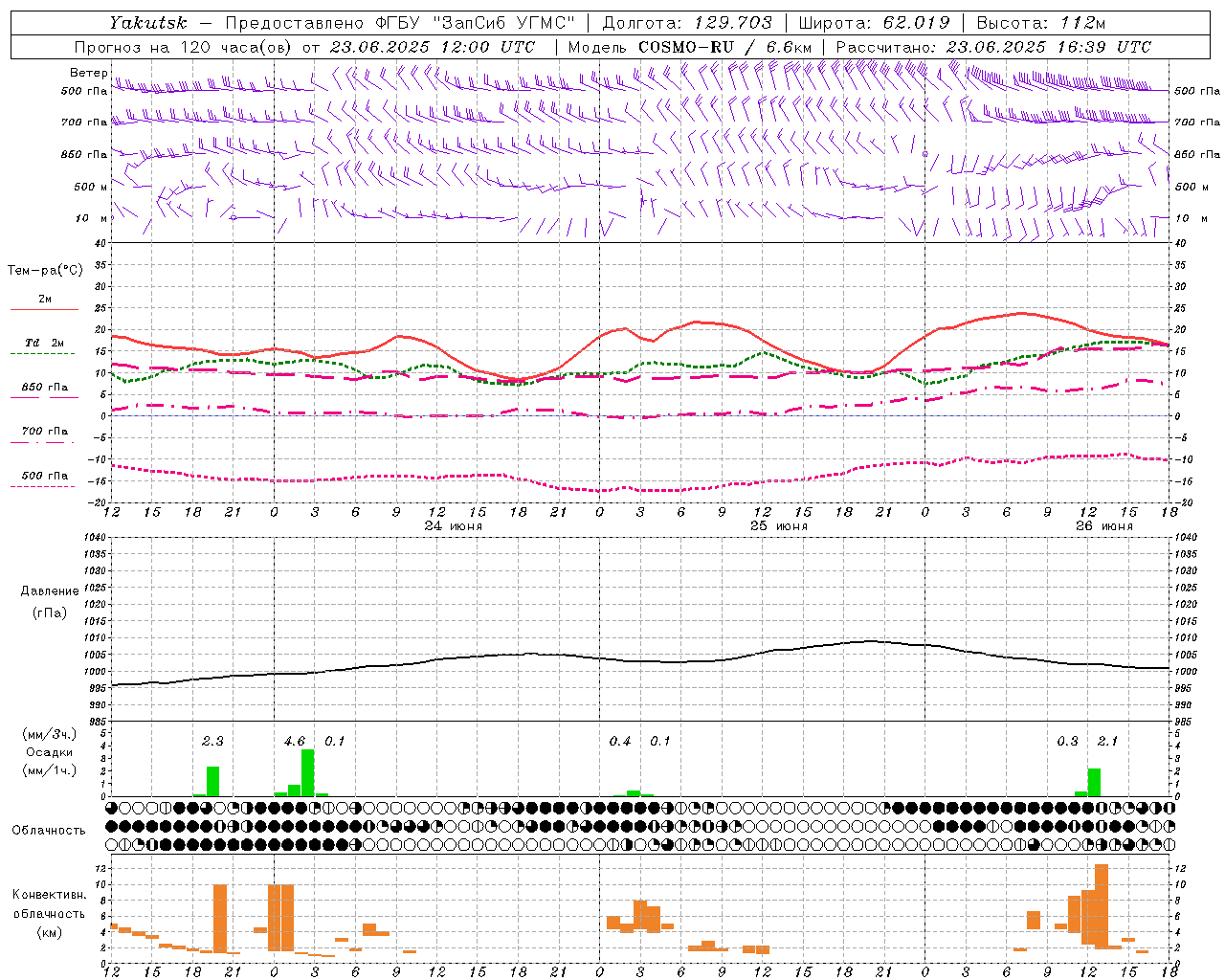Click the (мм/3ч.) units label
This screenshot has width=1225, height=980.
(x=50, y=734)
